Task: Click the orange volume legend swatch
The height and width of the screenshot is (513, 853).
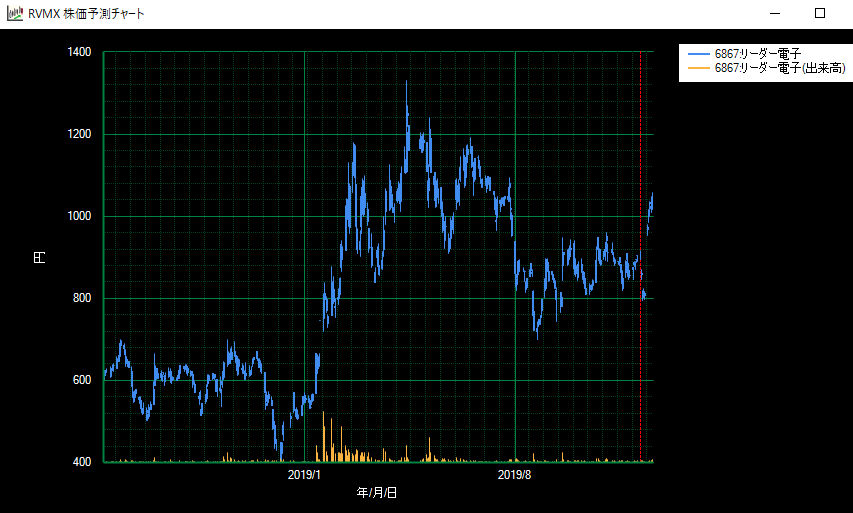Action: 698,68
